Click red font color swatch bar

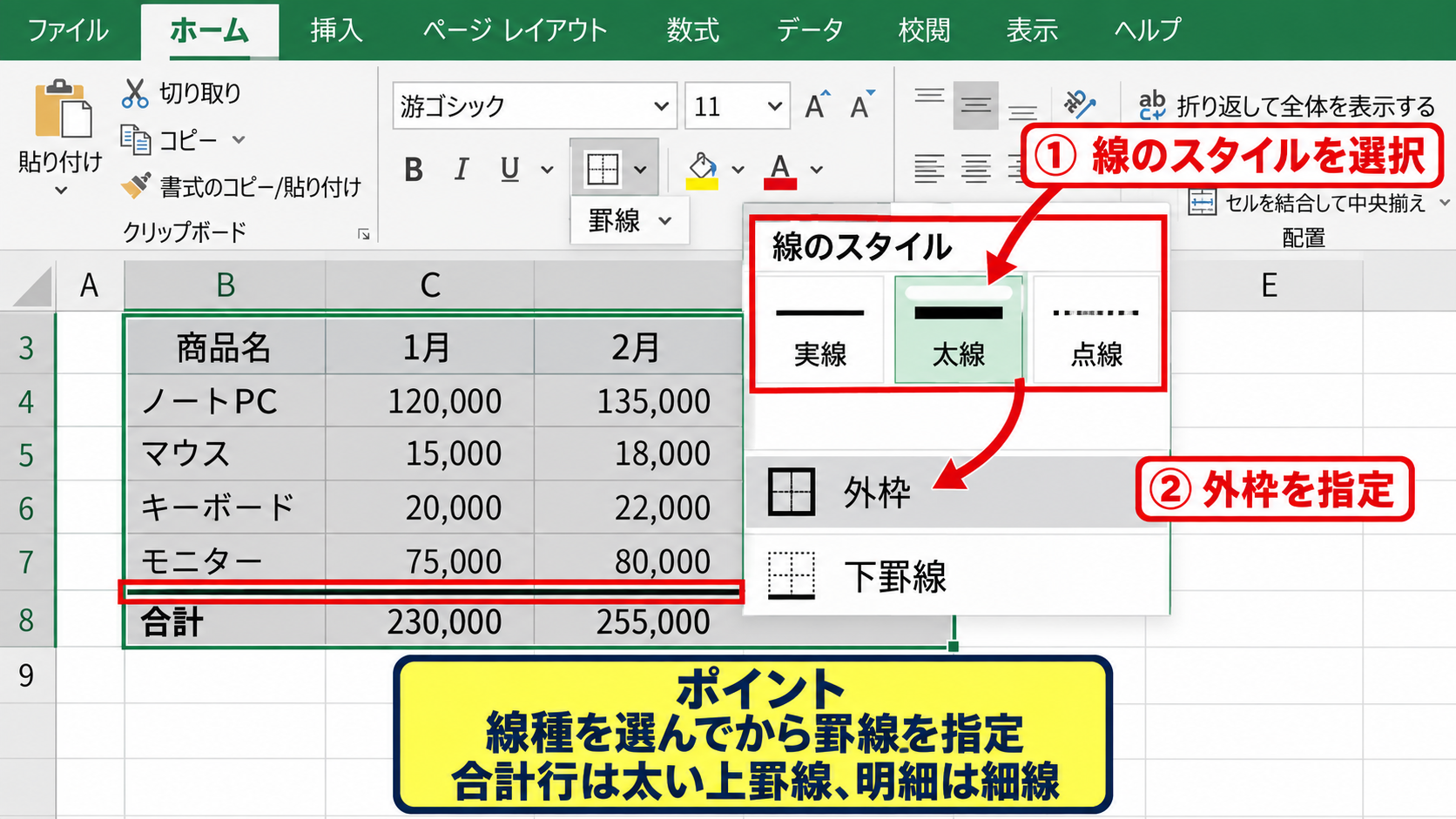click(x=780, y=184)
